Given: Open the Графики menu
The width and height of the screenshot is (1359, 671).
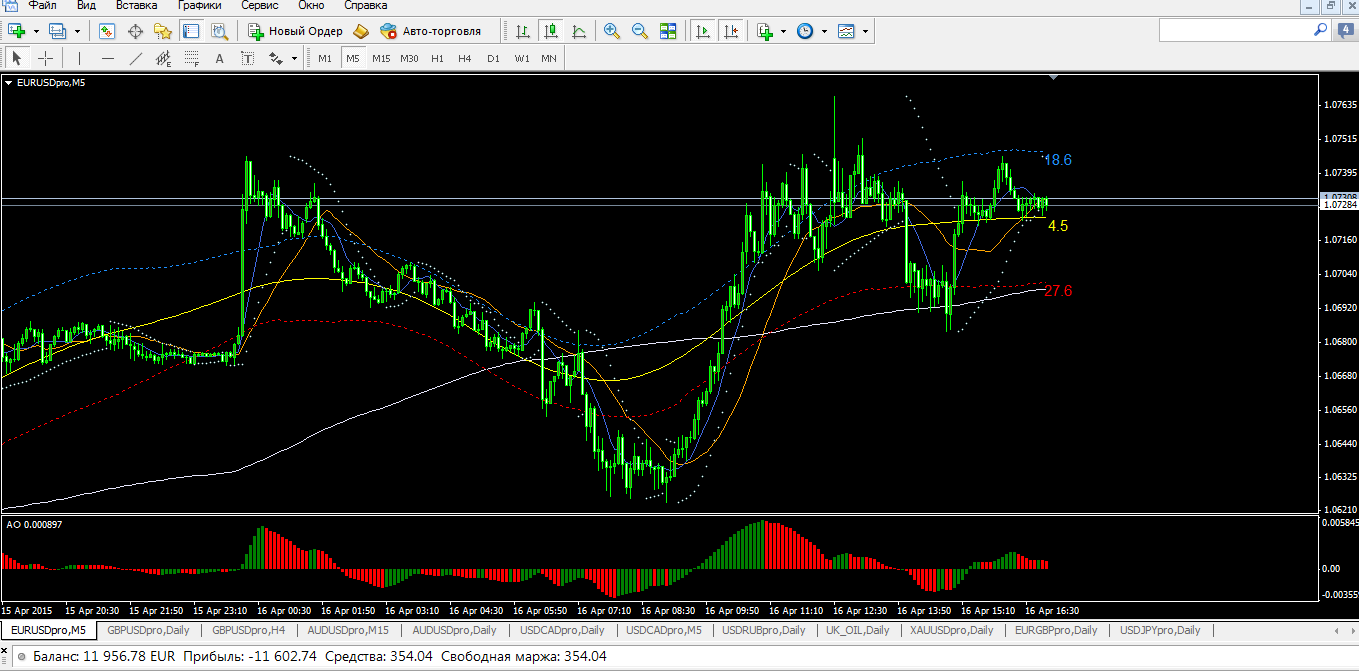Looking at the screenshot, I should click(200, 6).
